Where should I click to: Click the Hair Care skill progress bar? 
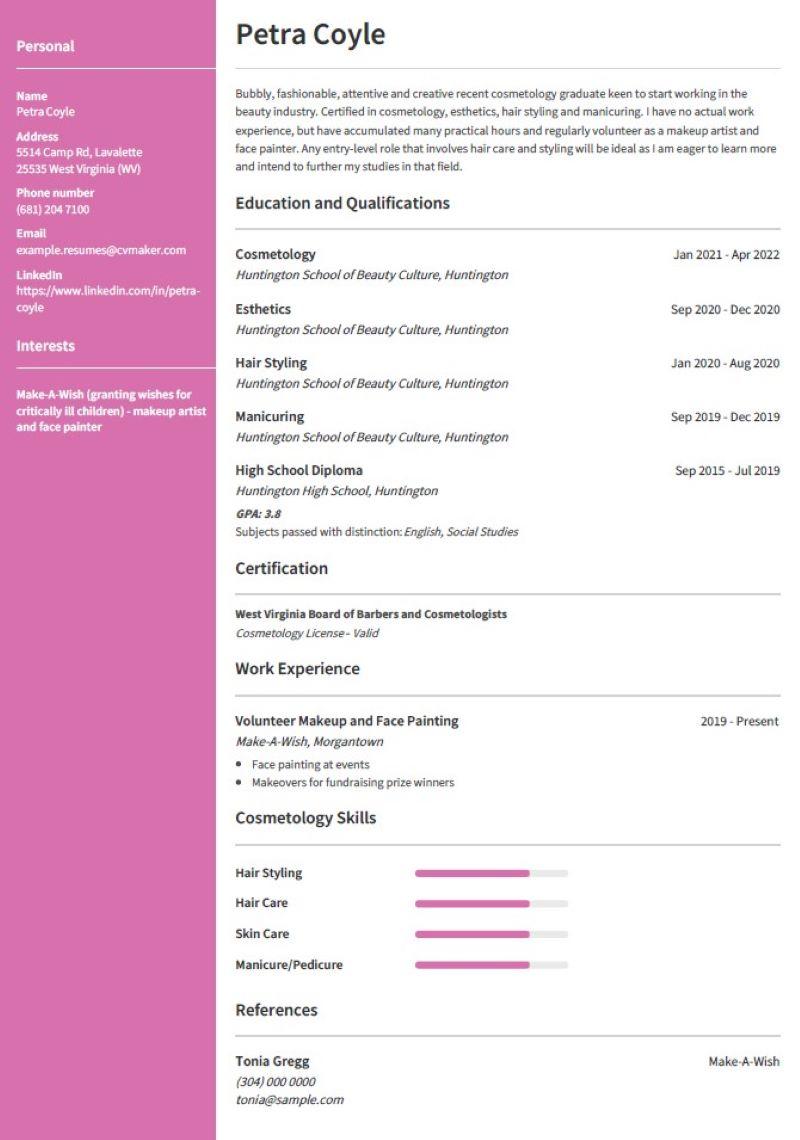point(491,904)
